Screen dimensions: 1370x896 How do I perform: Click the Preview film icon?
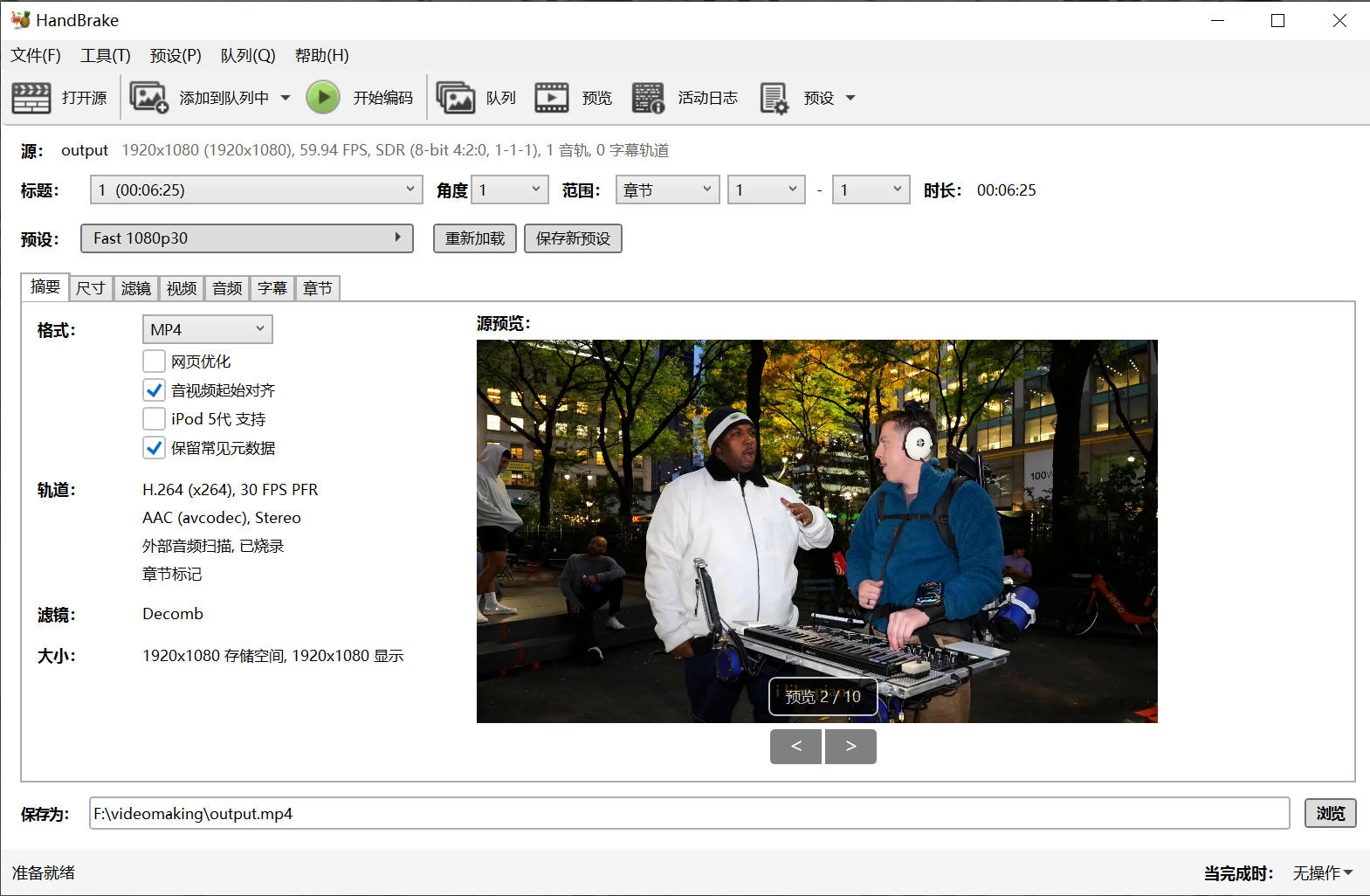(x=551, y=98)
